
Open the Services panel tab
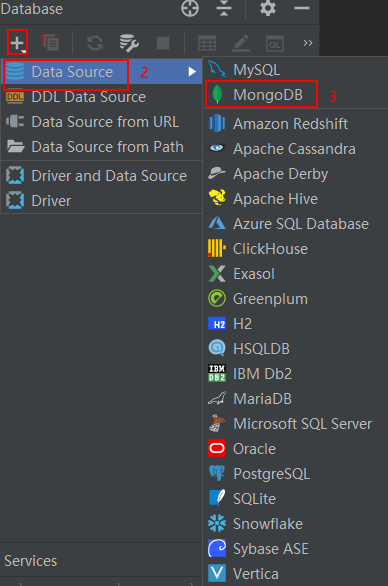(x=31, y=561)
